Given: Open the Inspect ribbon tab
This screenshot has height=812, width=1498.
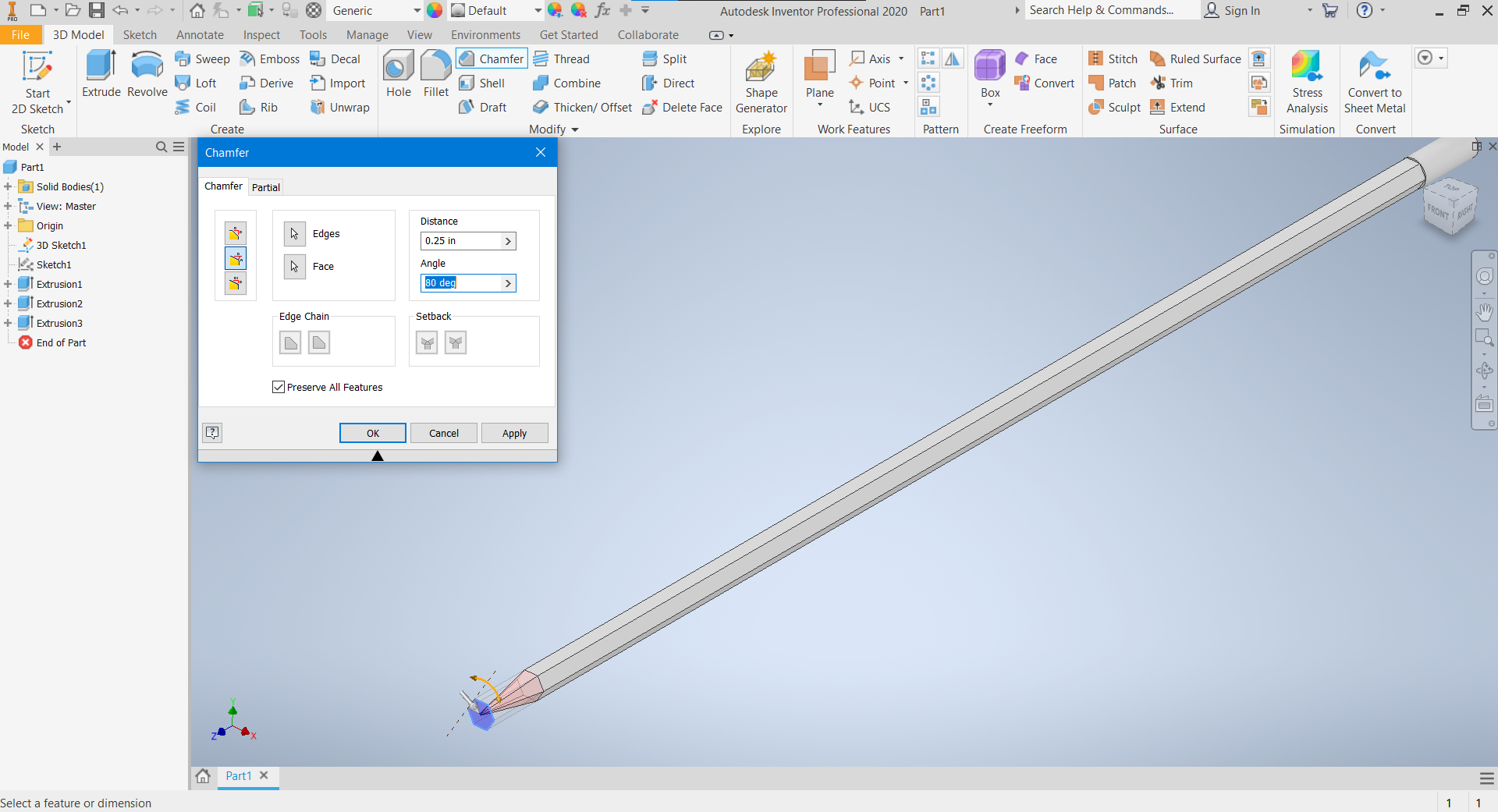Looking at the screenshot, I should click(261, 35).
